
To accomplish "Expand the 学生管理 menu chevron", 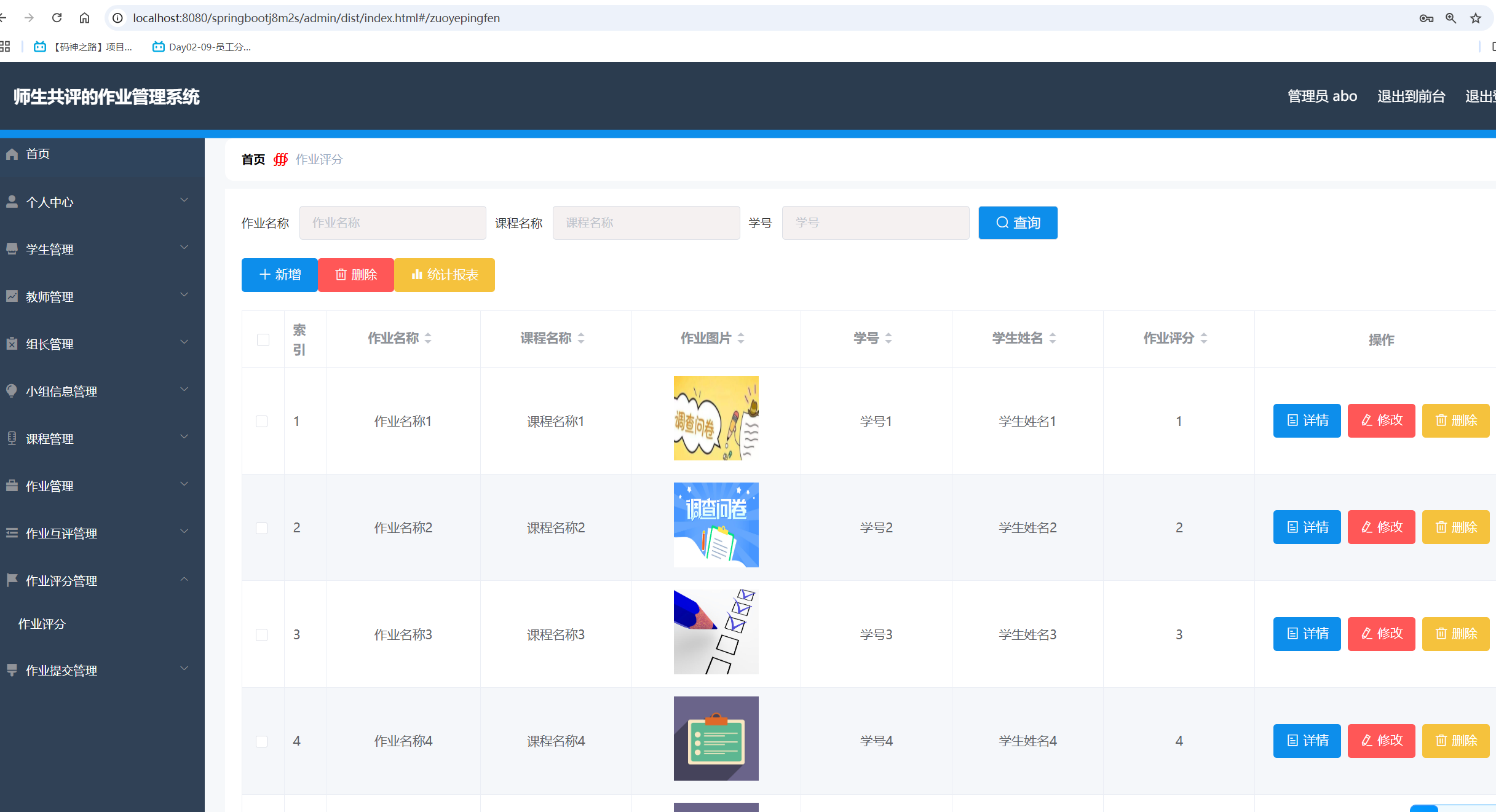I will (184, 248).
